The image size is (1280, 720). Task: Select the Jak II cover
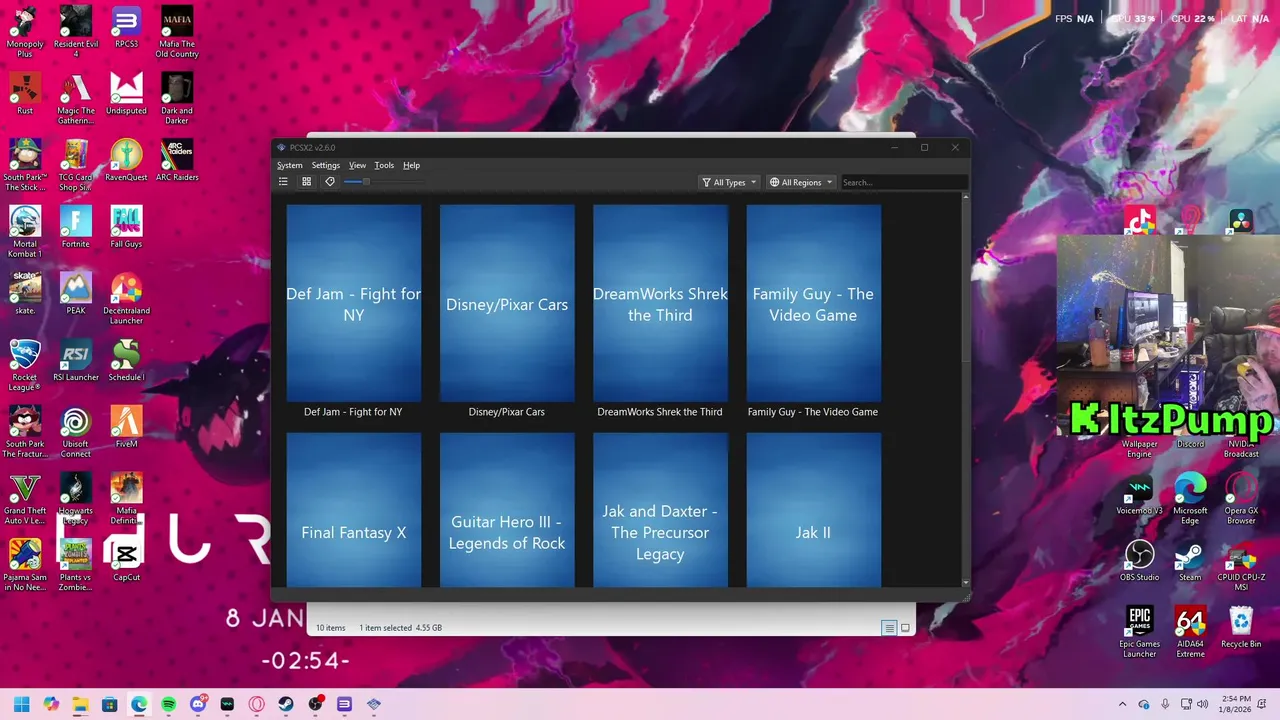[813, 510]
